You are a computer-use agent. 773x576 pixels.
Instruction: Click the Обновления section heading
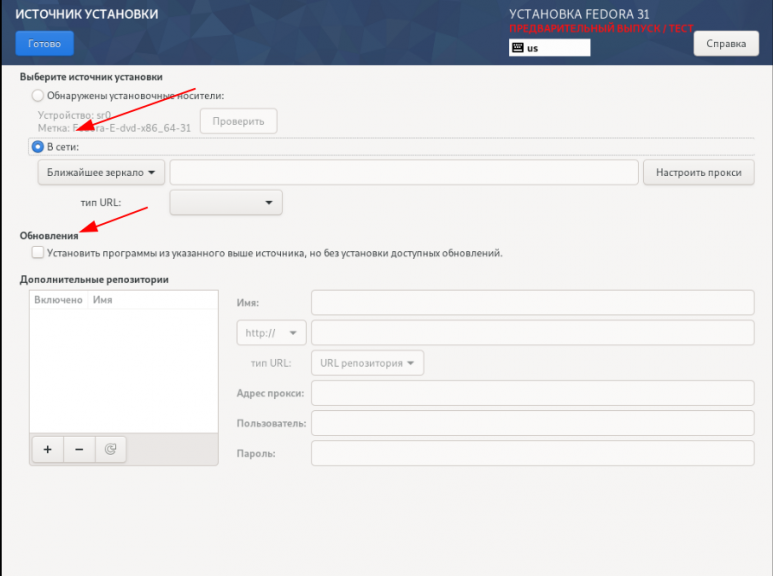point(49,236)
